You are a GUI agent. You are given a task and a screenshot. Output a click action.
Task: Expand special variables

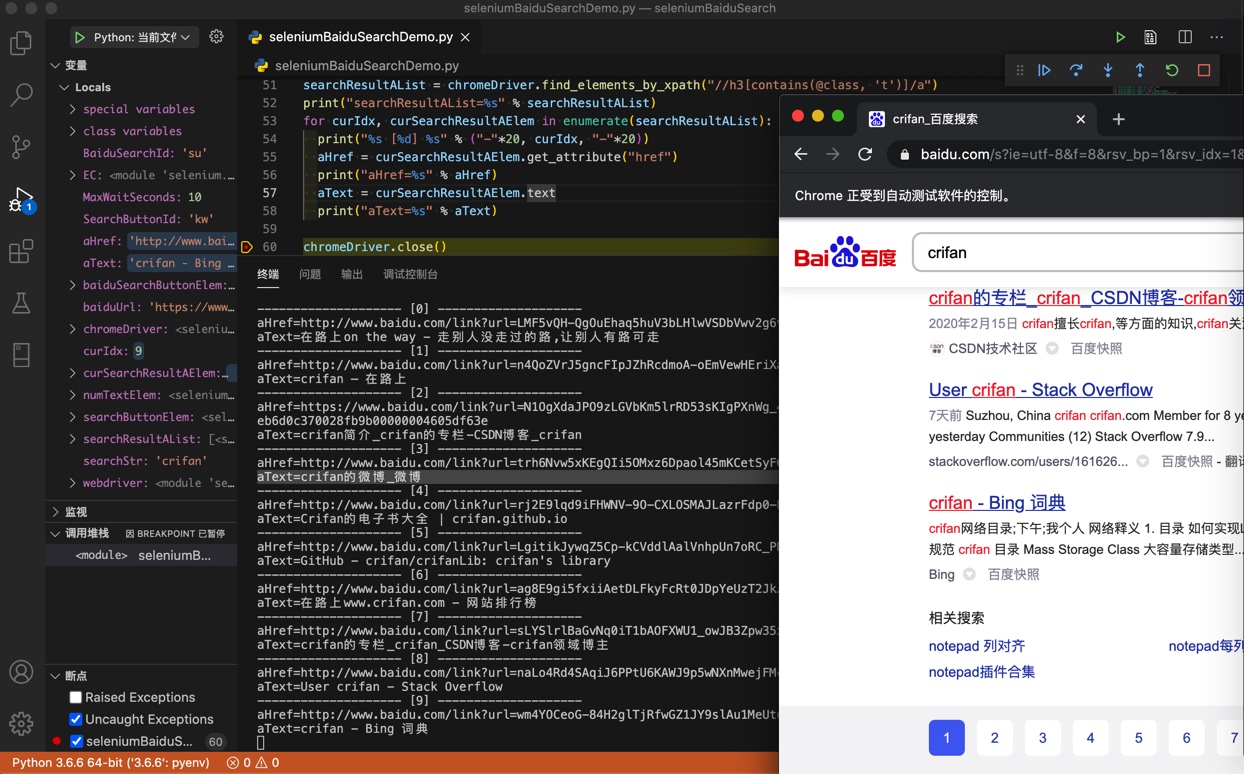point(73,109)
